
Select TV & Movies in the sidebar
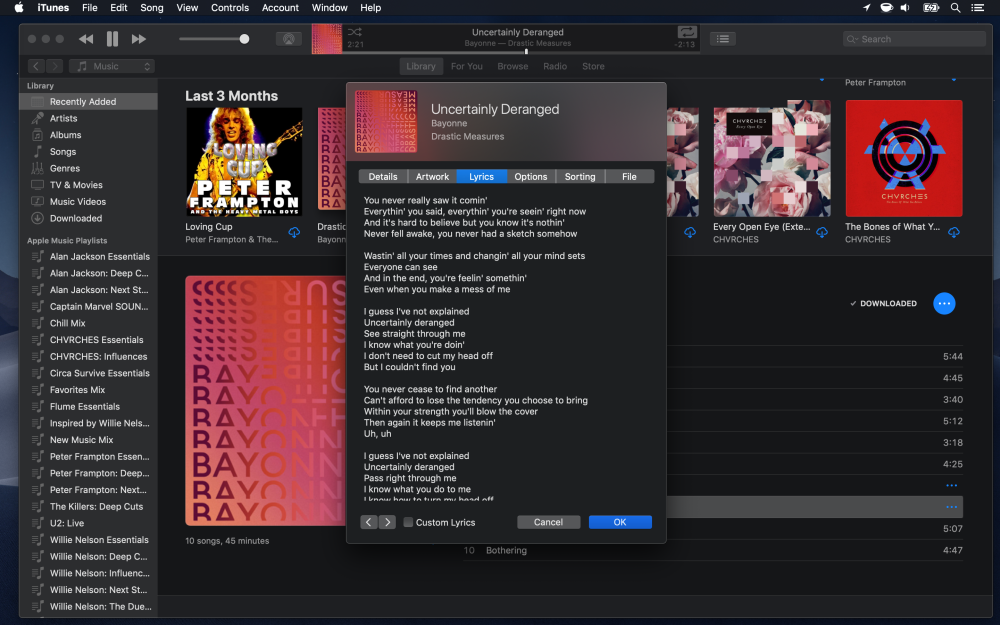pos(89,185)
